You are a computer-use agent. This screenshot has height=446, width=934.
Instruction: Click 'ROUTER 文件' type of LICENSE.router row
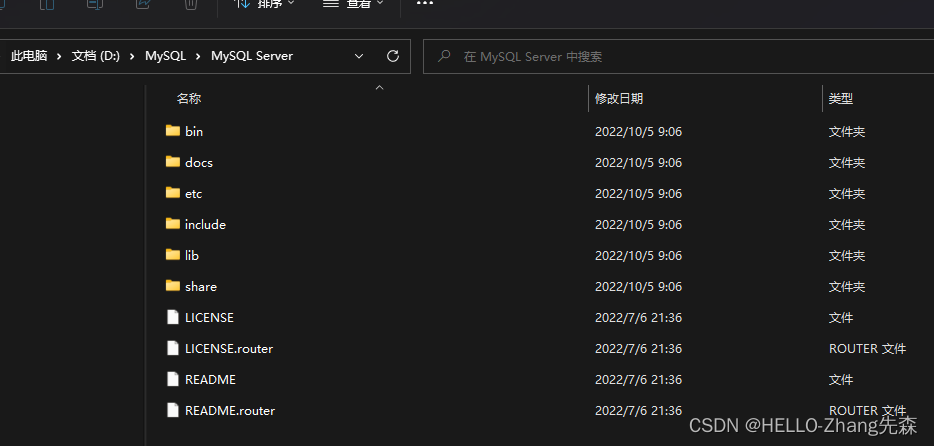tap(867, 348)
